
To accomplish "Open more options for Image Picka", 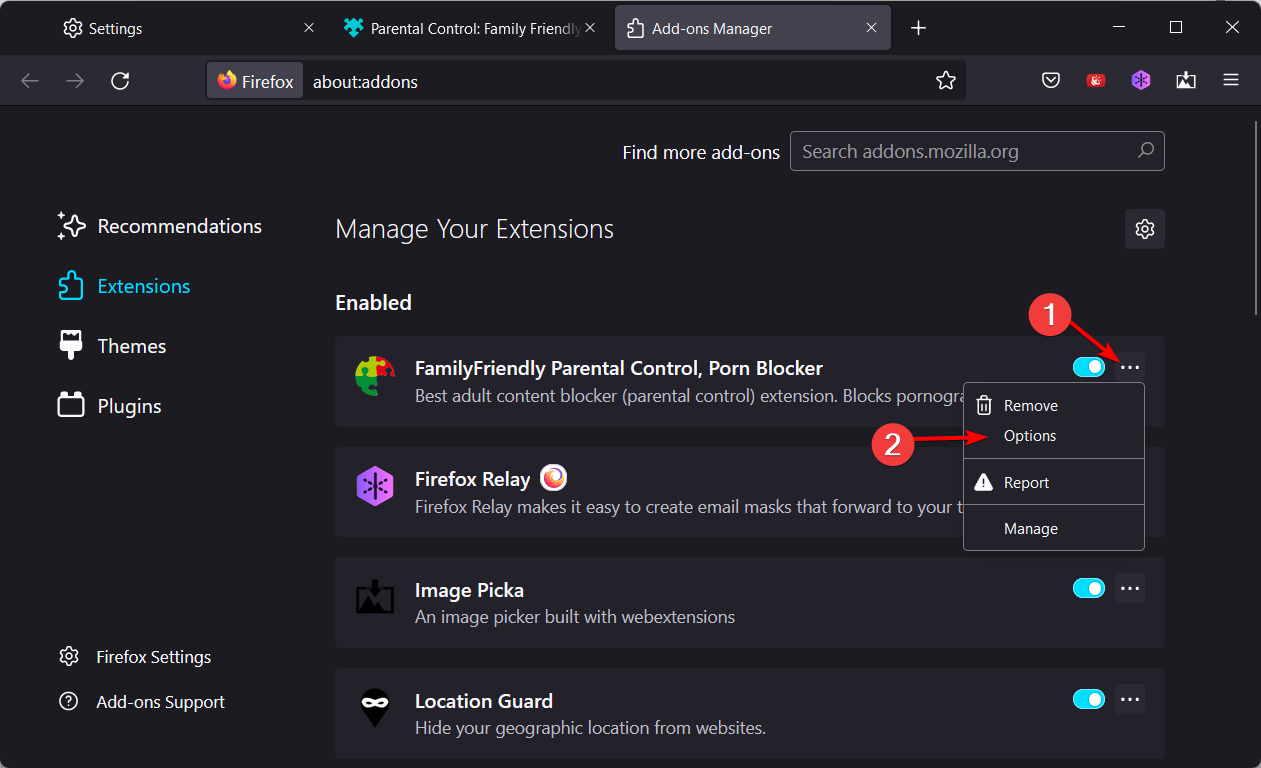I will coord(1130,588).
